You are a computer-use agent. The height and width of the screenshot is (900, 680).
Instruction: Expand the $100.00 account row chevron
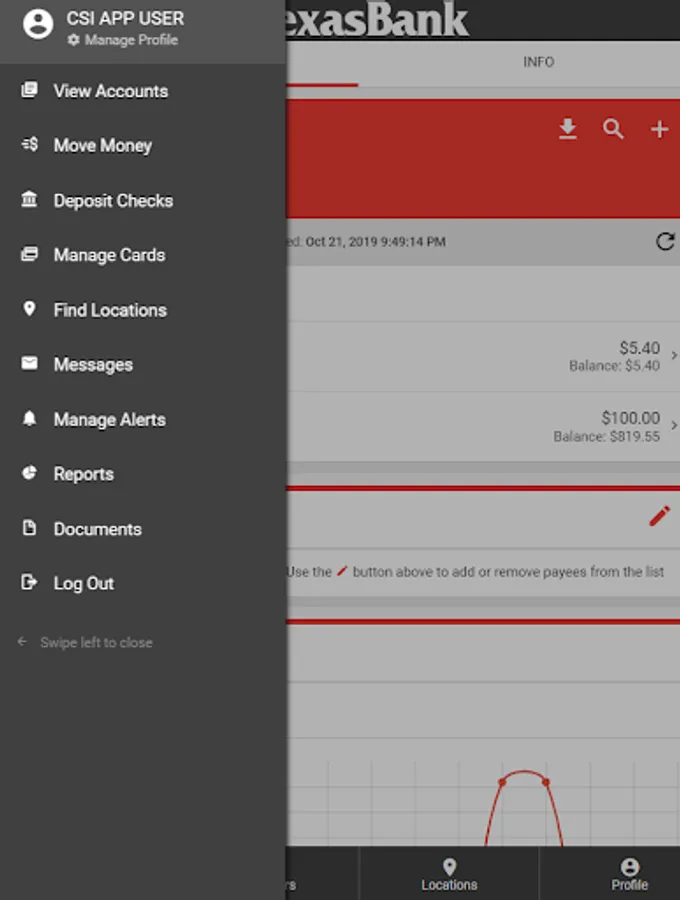[674, 425]
